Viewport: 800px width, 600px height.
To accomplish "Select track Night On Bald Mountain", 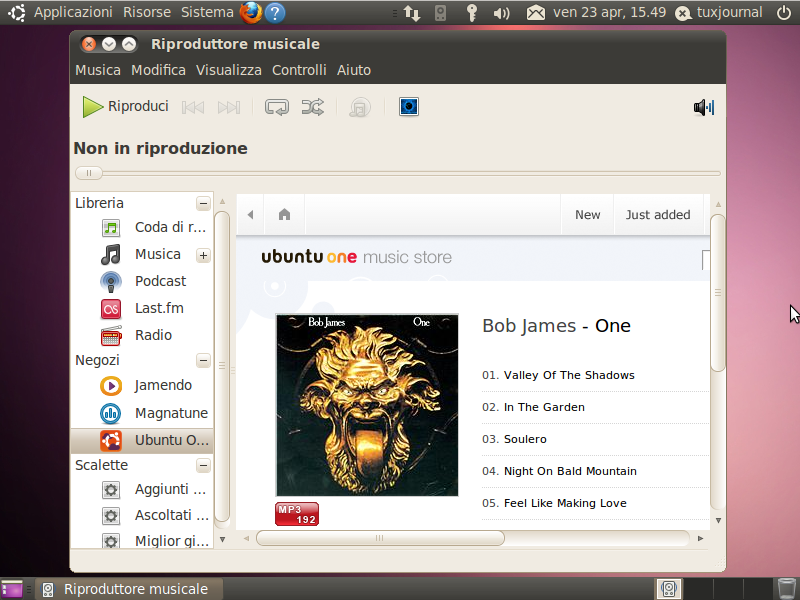I will tap(570, 471).
